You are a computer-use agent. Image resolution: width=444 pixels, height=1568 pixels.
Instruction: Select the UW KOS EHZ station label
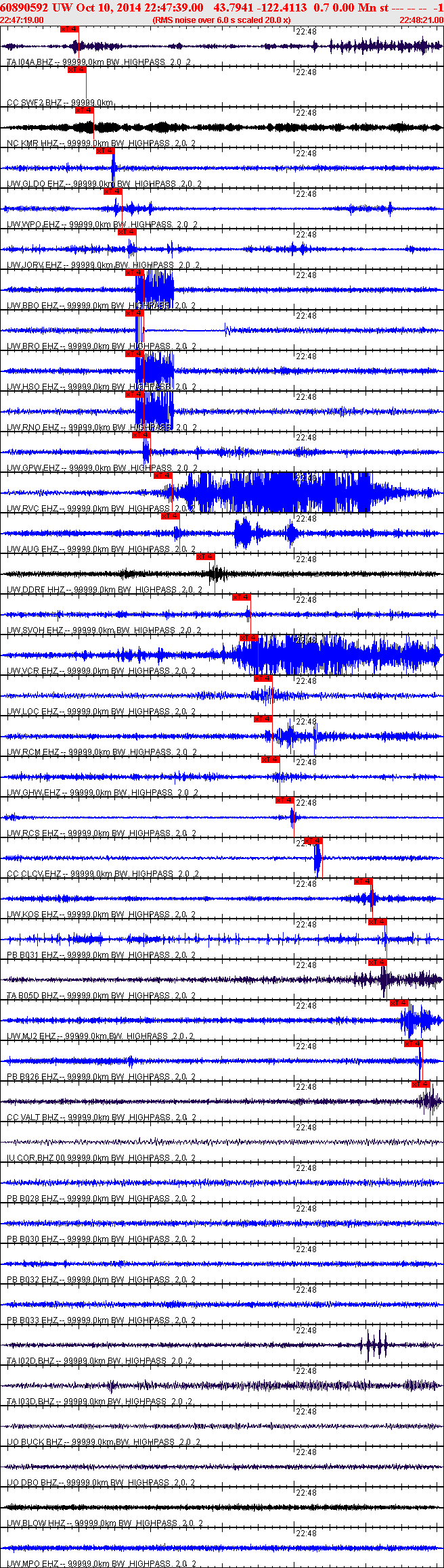tap(32, 915)
